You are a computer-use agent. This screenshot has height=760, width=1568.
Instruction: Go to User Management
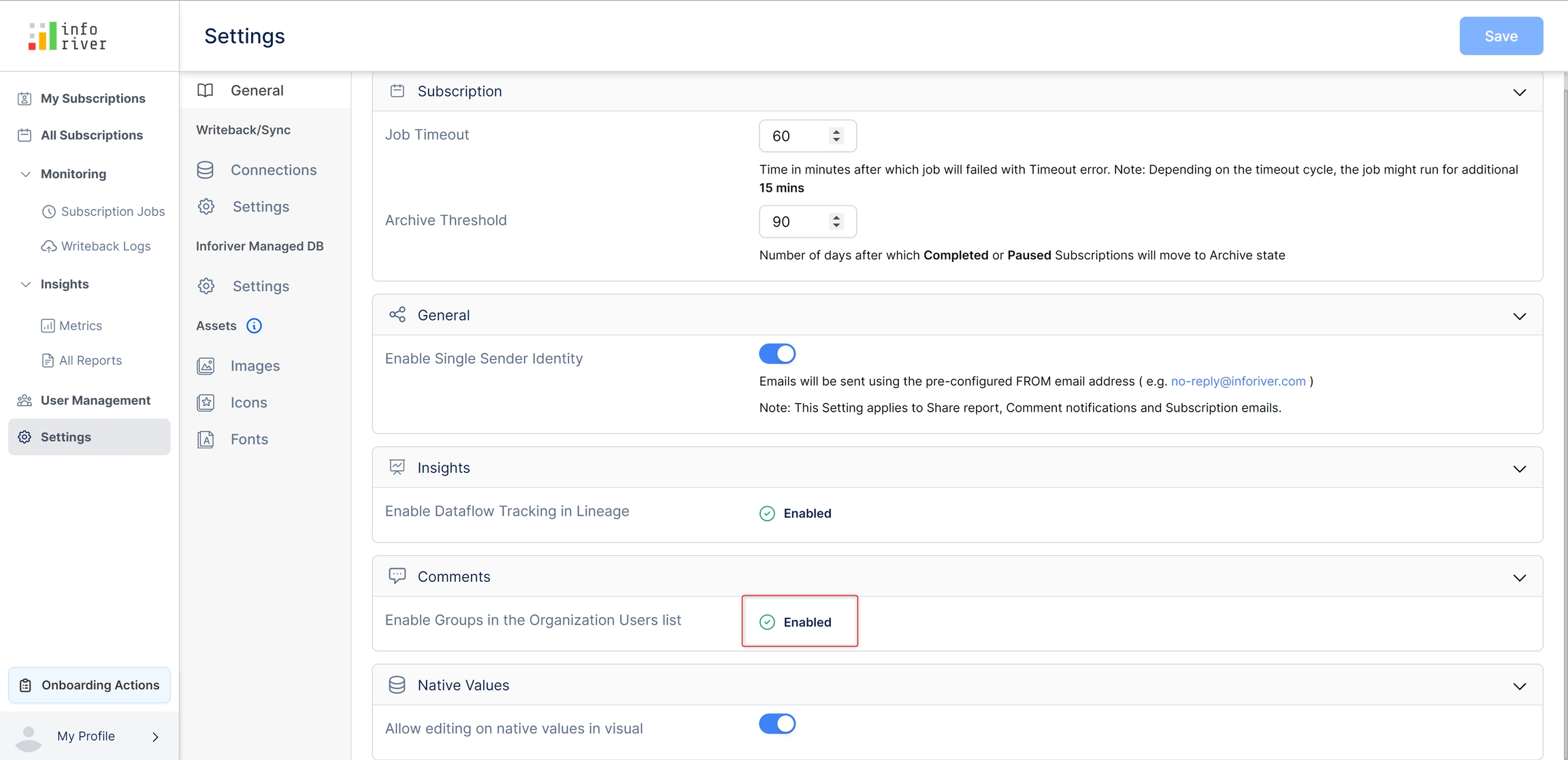click(95, 401)
